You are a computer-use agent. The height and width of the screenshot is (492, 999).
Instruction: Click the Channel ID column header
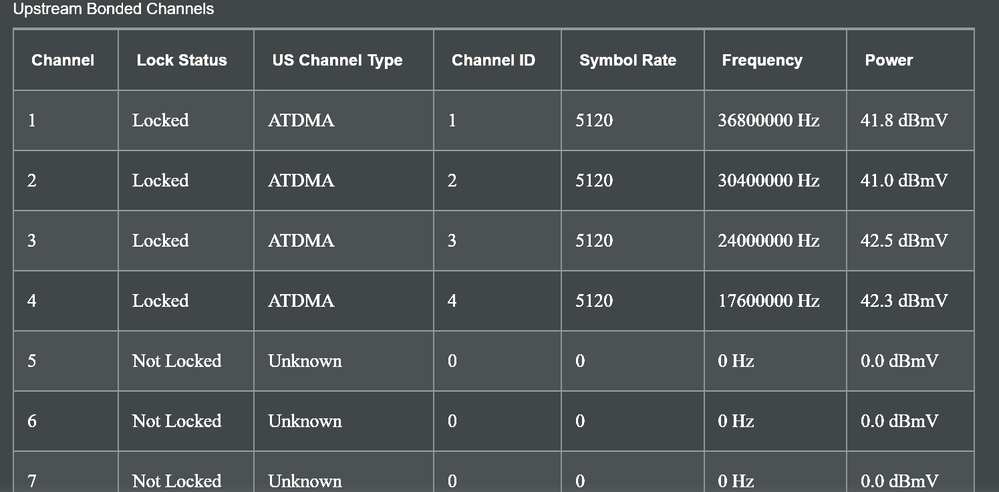click(x=493, y=60)
